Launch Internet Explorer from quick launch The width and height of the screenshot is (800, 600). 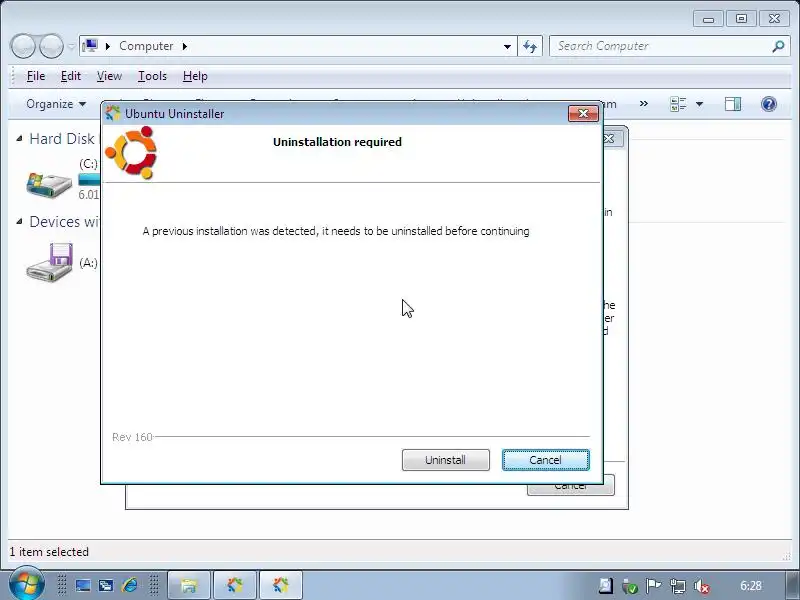pos(130,585)
